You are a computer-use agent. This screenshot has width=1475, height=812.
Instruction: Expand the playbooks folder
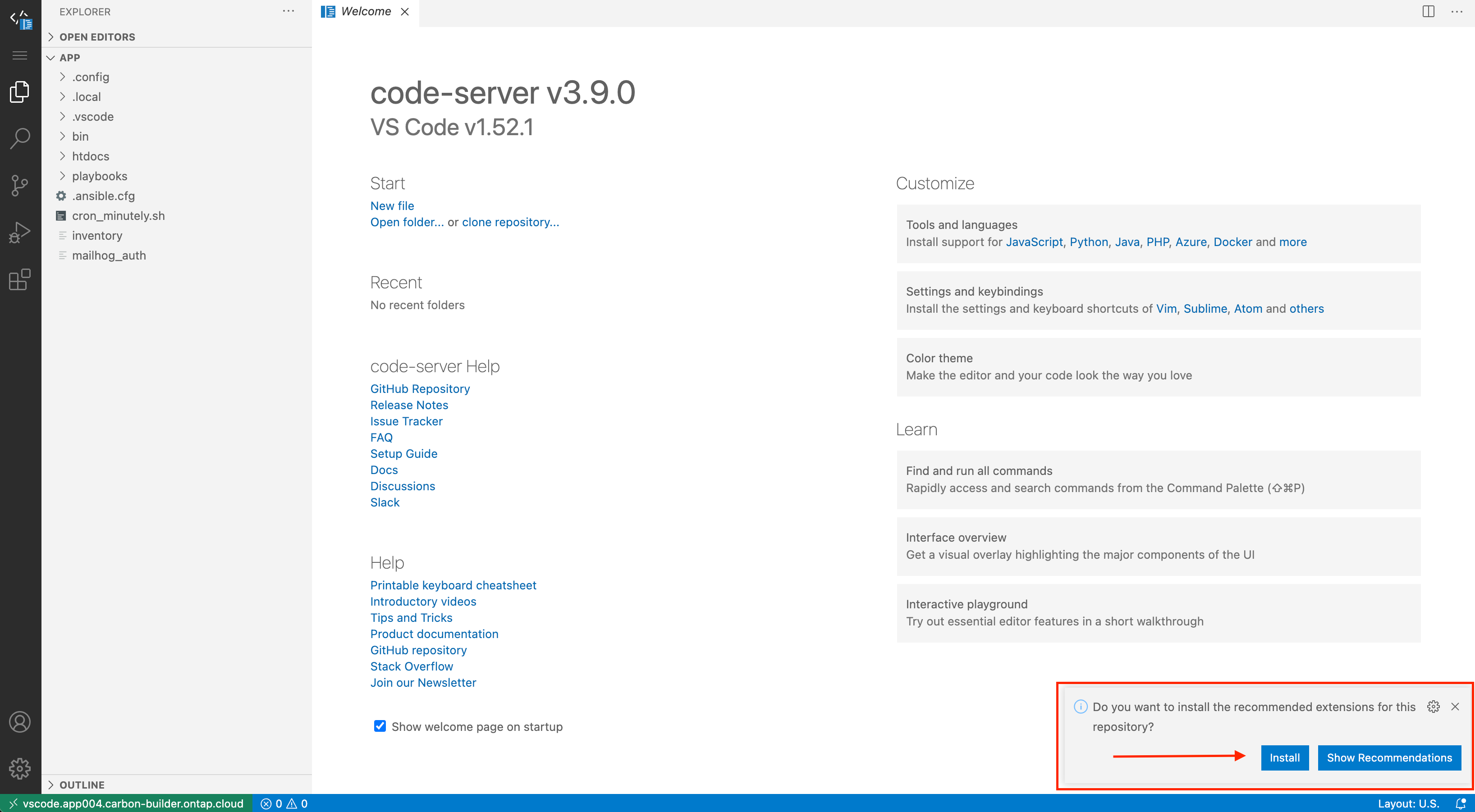(99, 176)
